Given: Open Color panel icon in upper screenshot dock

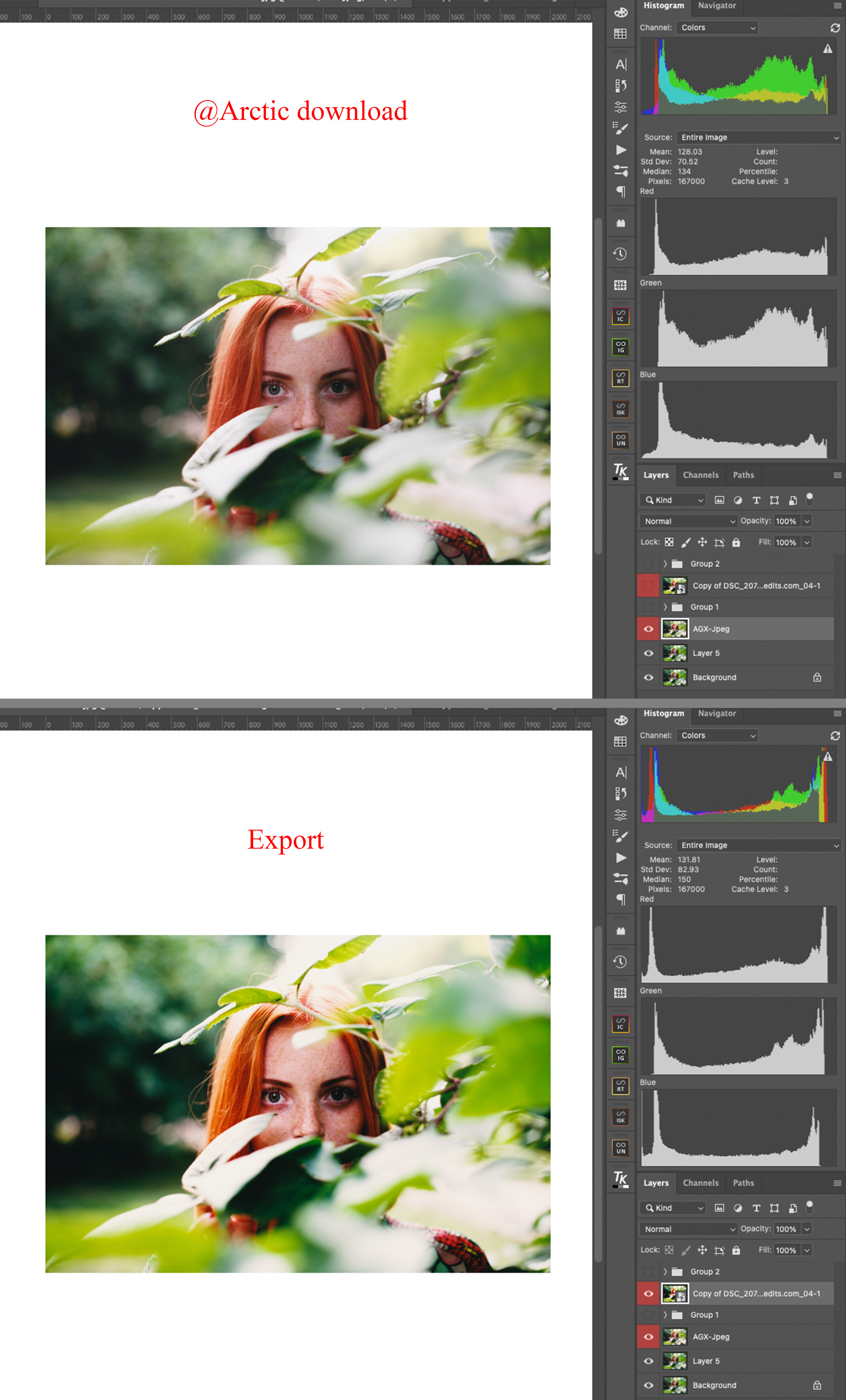Looking at the screenshot, I should tap(620, 12).
